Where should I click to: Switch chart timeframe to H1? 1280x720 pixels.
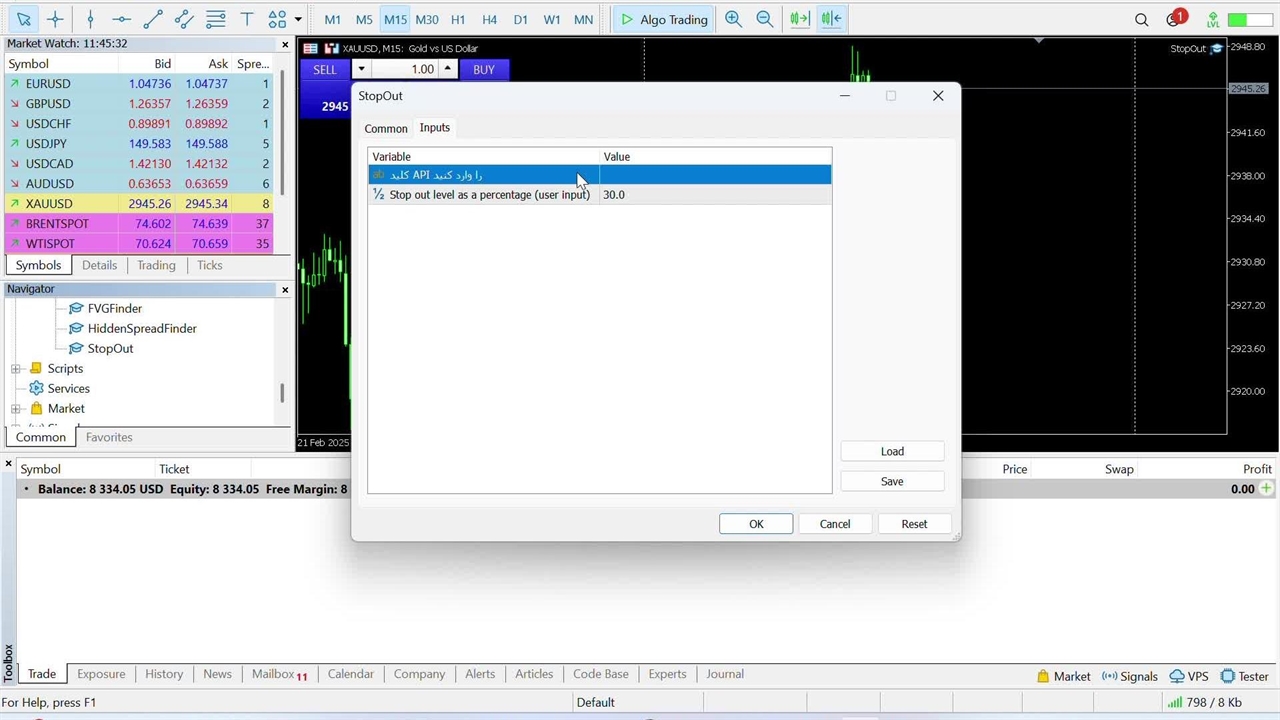coord(458,19)
